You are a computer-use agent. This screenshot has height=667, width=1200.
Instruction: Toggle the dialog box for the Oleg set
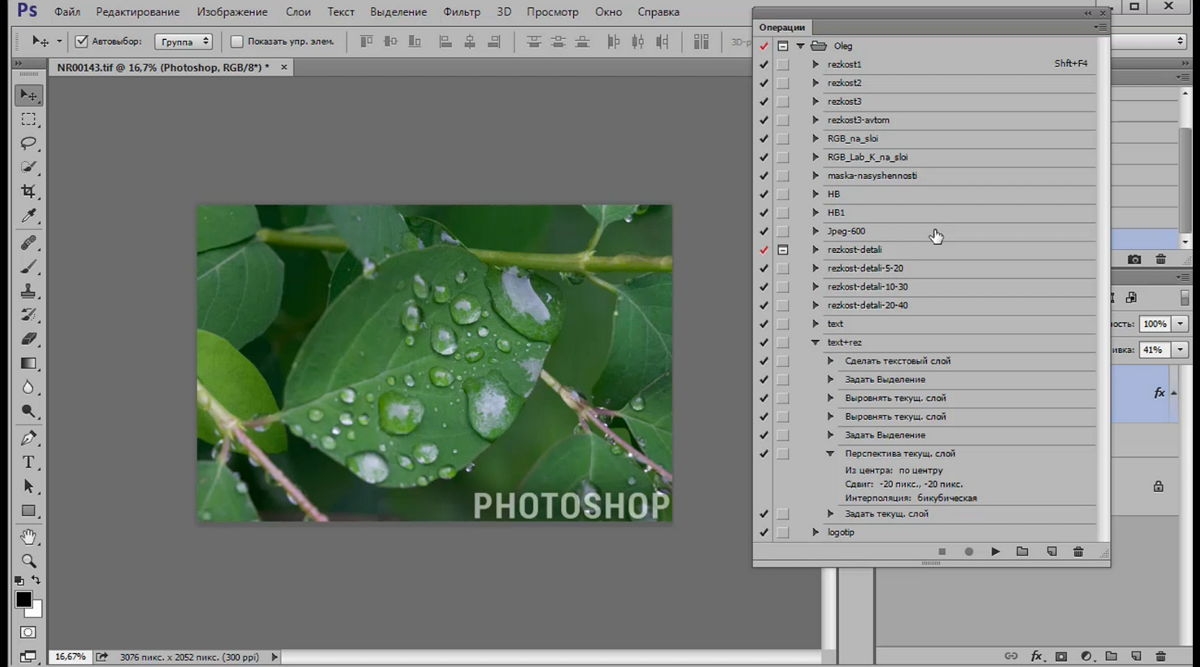[783, 46]
